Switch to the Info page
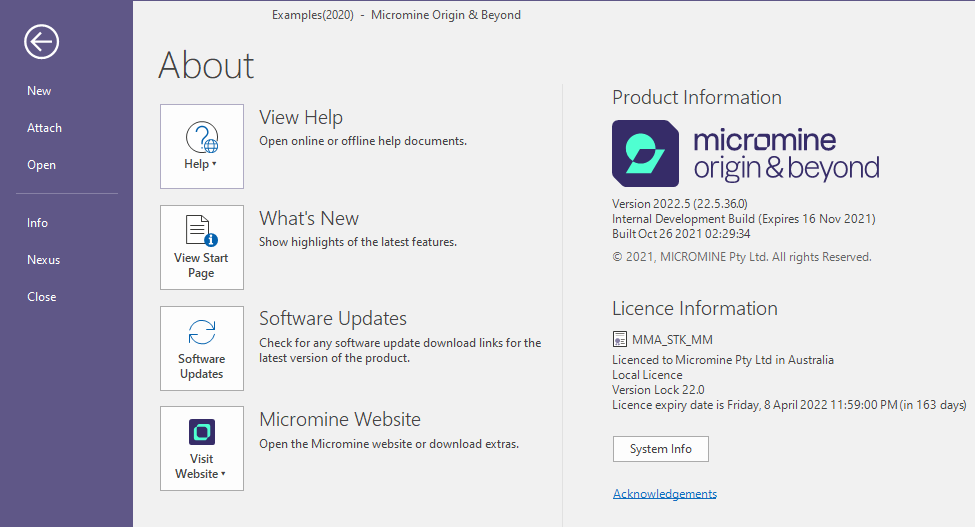Image resolution: width=975 pixels, height=527 pixels. 37,222
